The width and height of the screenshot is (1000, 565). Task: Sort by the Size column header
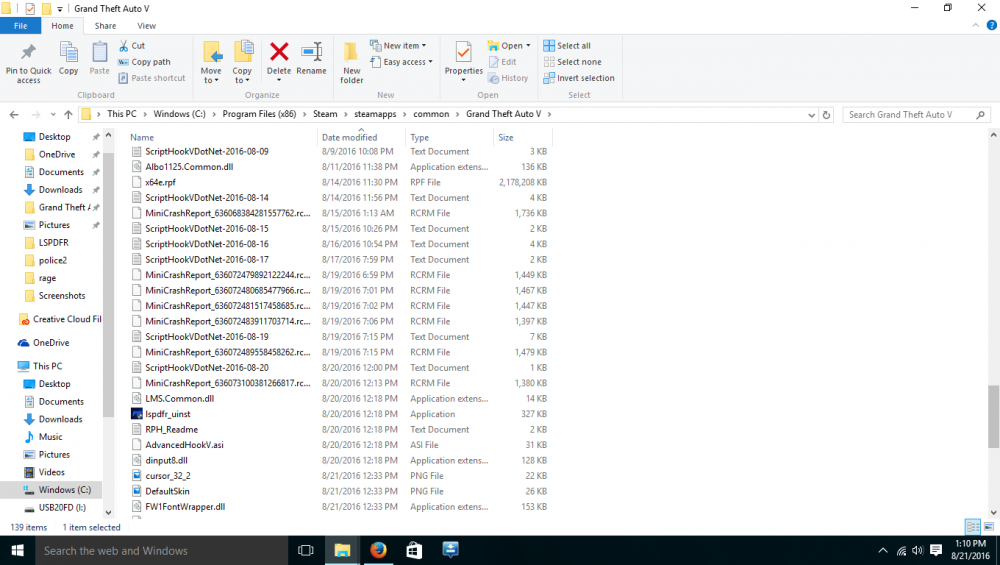(x=506, y=137)
